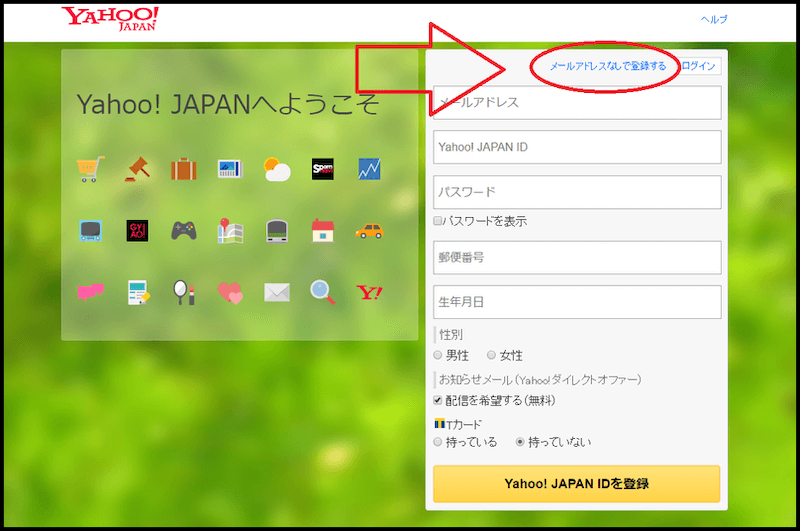Focus the パスワード input field

tap(577, 192)
